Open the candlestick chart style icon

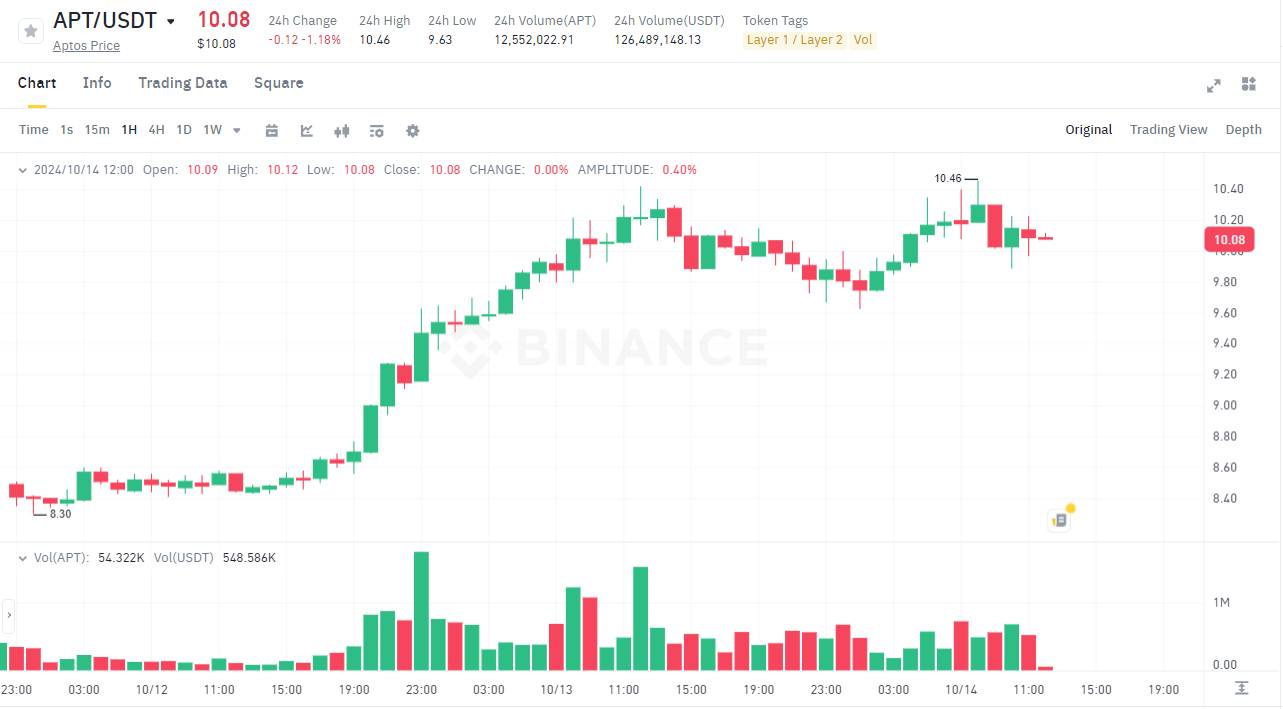click(342, 130)
